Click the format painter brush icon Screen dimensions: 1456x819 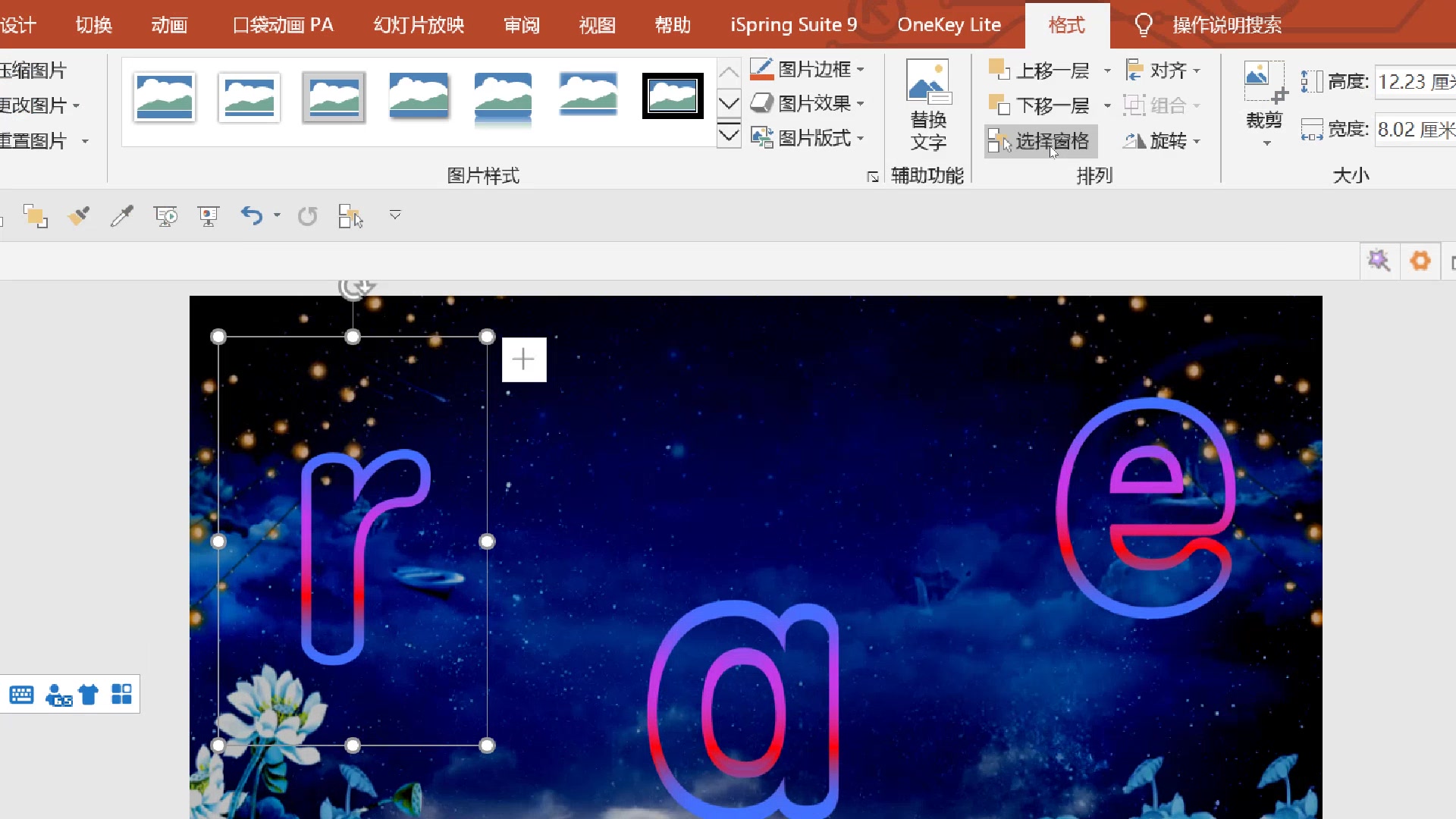[x=78, y=216]
